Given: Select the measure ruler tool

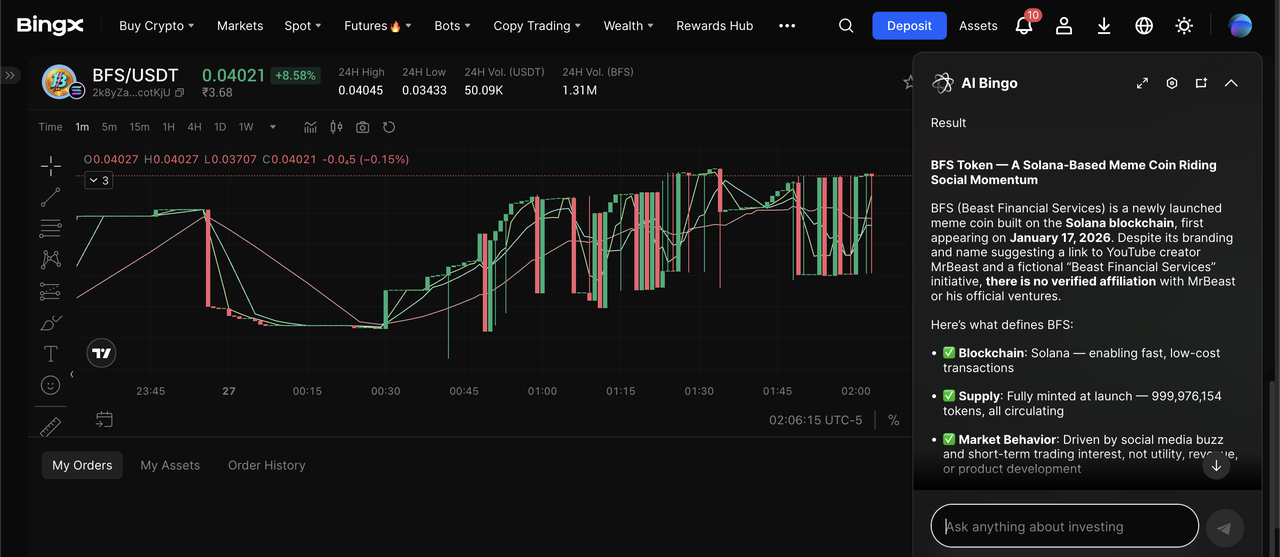Looking at the screenshot, I should point(50,427).
